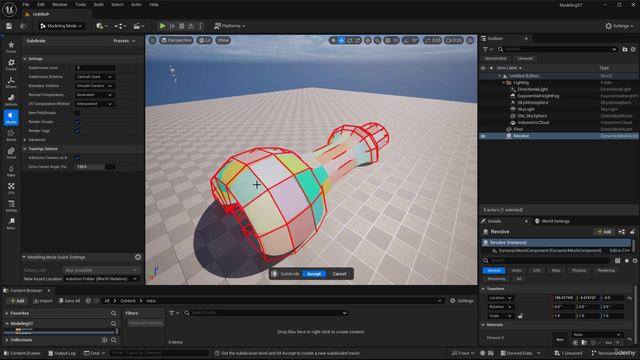Image resolution: width=640 pixels, height=360 pixels.
Task: Toggle visibility eye for Revolve actor
Action: (x=483, y=136)
